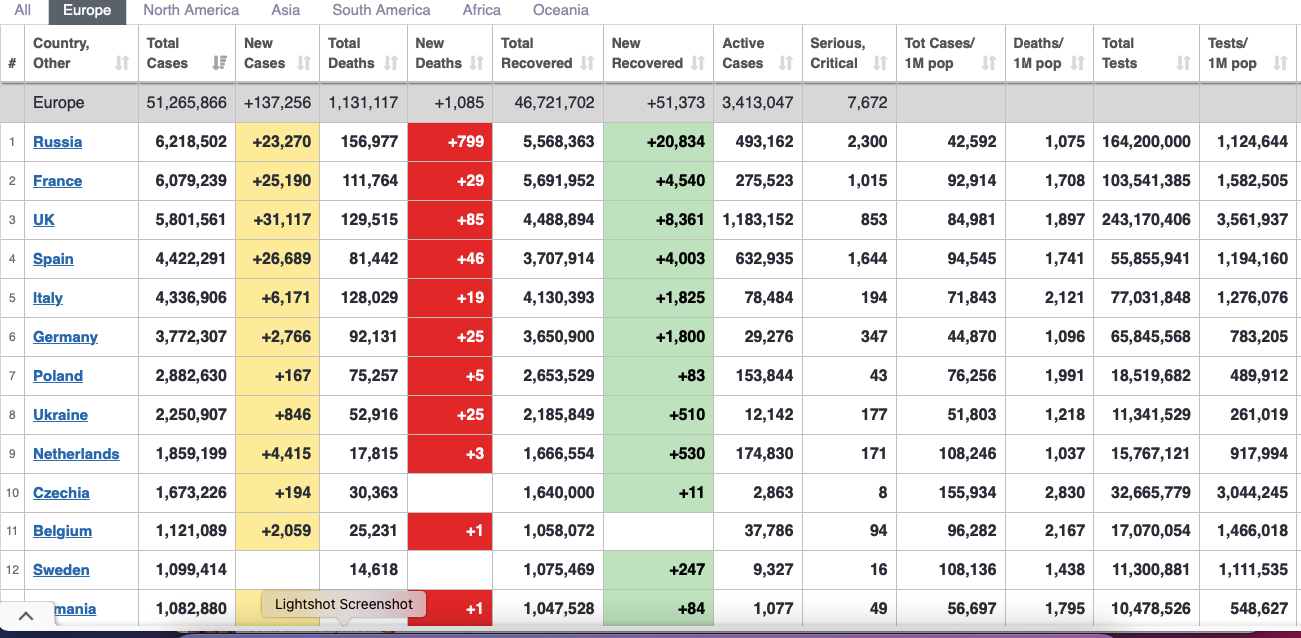
Task: Open the Spain country link
Action: point(53,259)
